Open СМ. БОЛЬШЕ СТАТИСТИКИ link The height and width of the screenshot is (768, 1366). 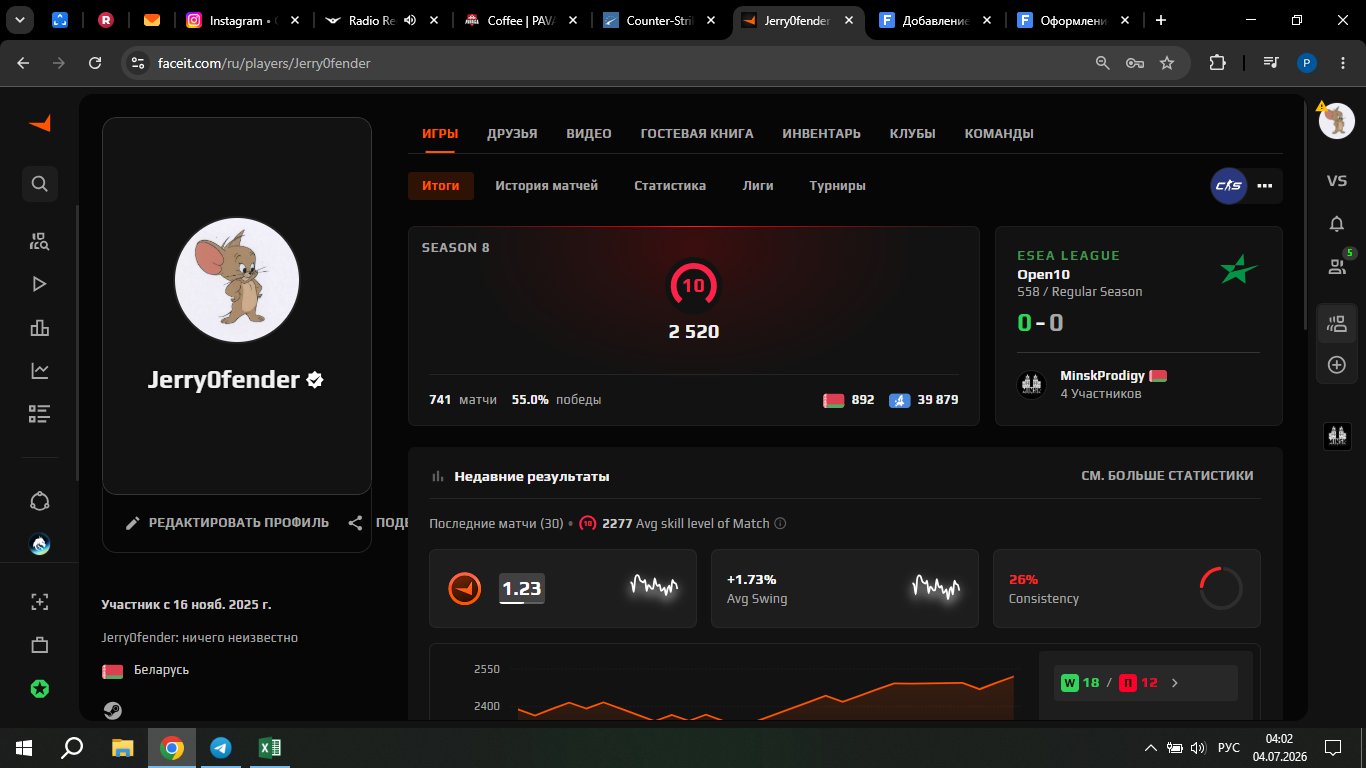pyautogui.click(x=1167, y=476)
